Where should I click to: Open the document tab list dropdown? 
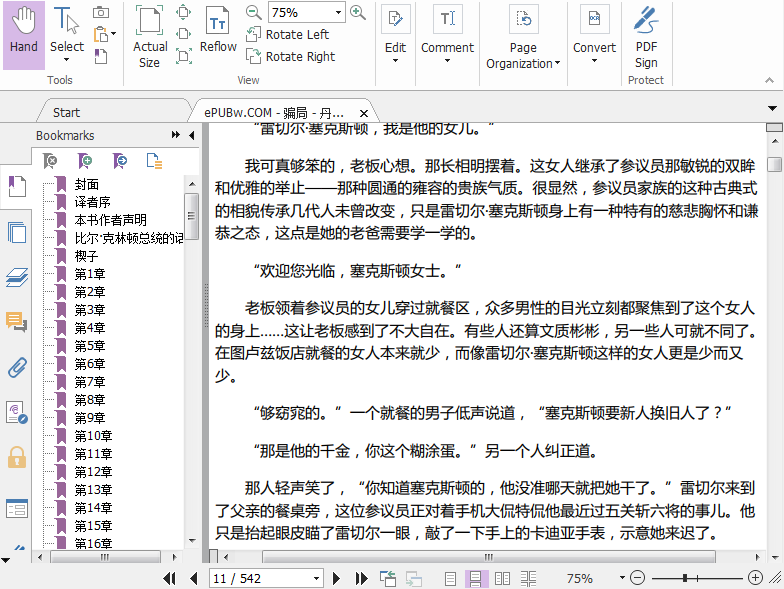[772, 108]
